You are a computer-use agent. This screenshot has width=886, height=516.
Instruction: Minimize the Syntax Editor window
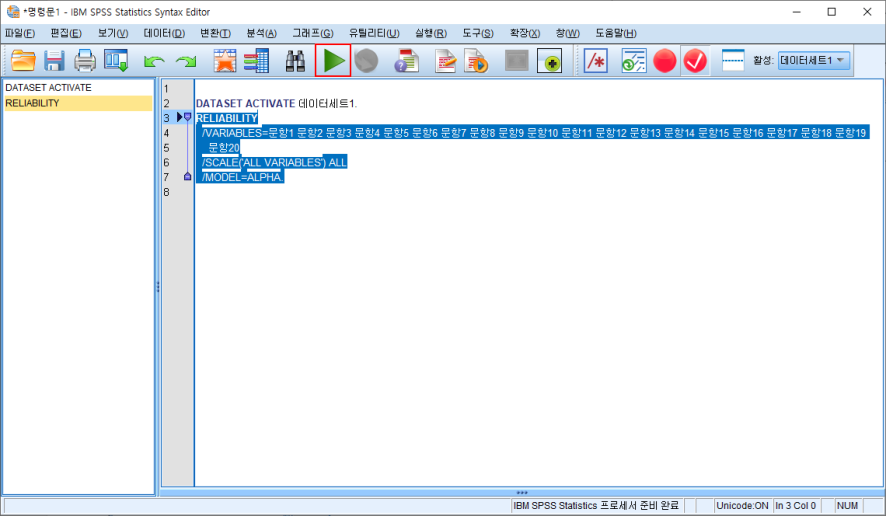pos(797,12)
